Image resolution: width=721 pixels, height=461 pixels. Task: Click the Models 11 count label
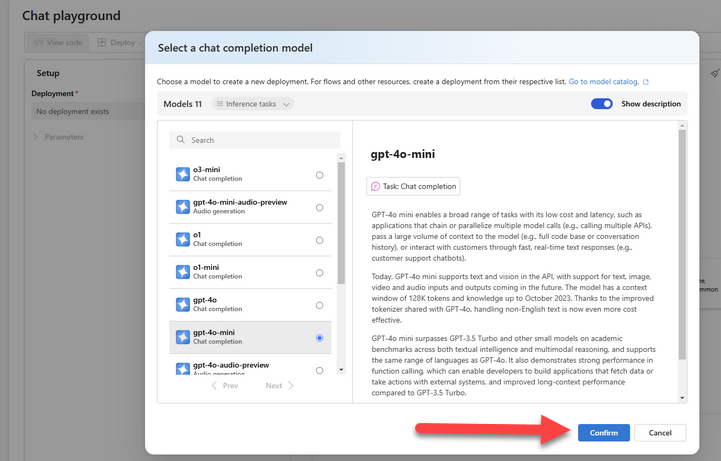click(183, 104)
